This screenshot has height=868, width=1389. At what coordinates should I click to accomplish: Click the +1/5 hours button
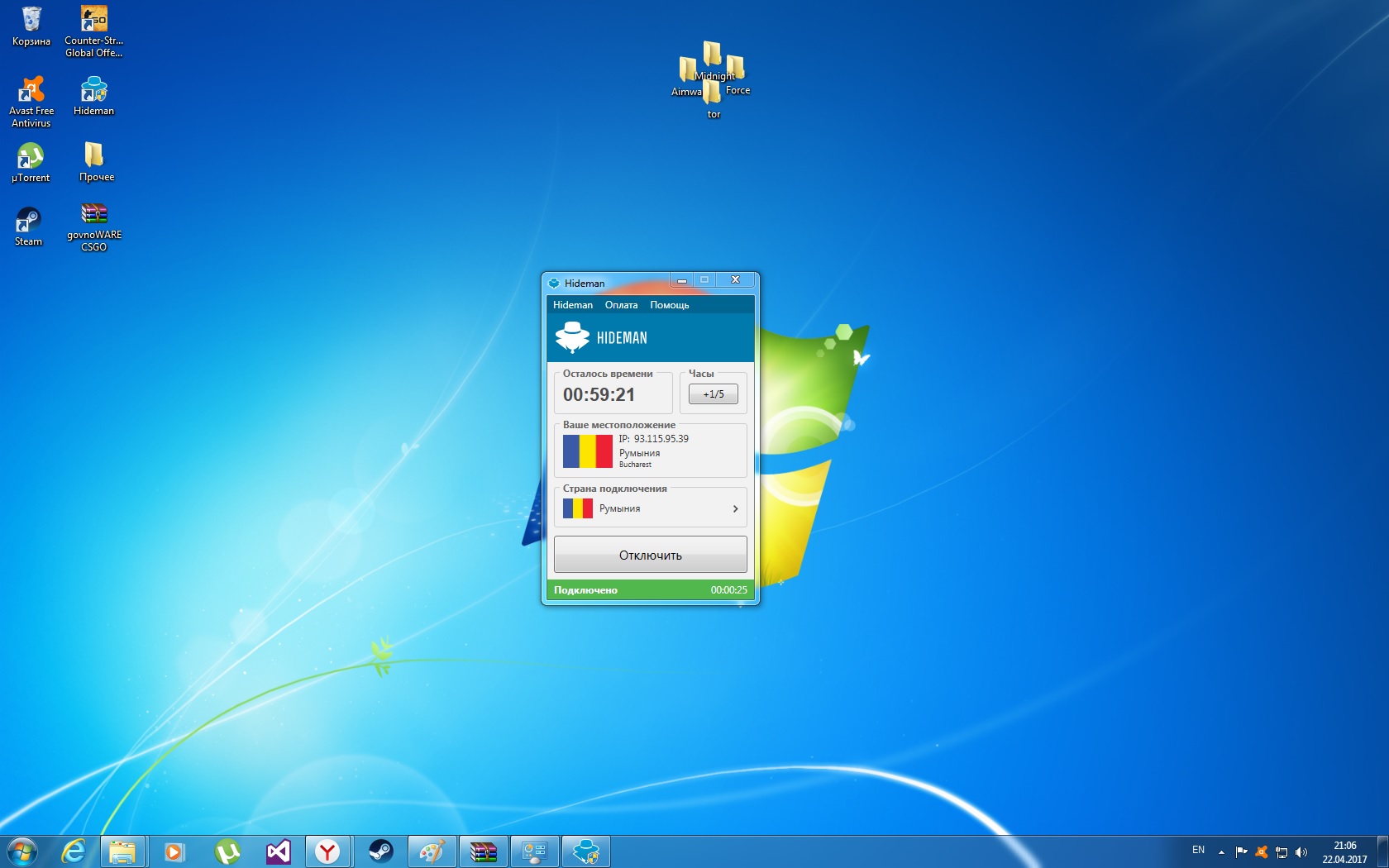click(x=713, y=394)
